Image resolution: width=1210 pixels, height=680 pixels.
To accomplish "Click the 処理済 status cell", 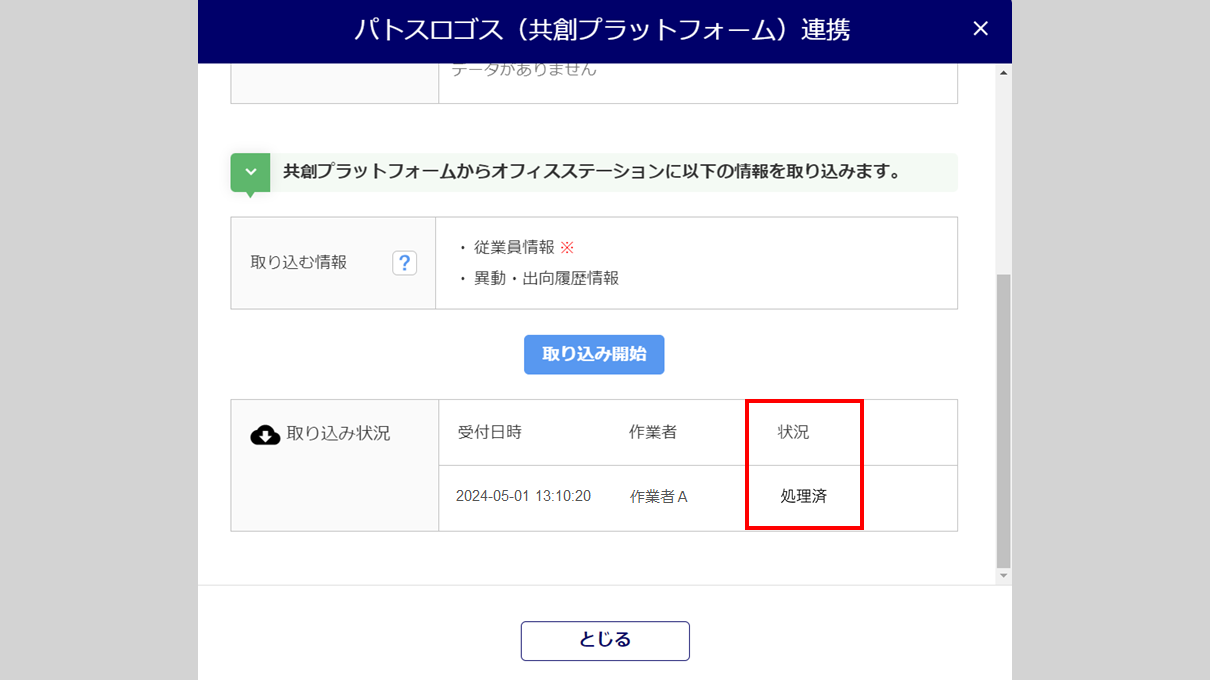I will click(803, 497).
